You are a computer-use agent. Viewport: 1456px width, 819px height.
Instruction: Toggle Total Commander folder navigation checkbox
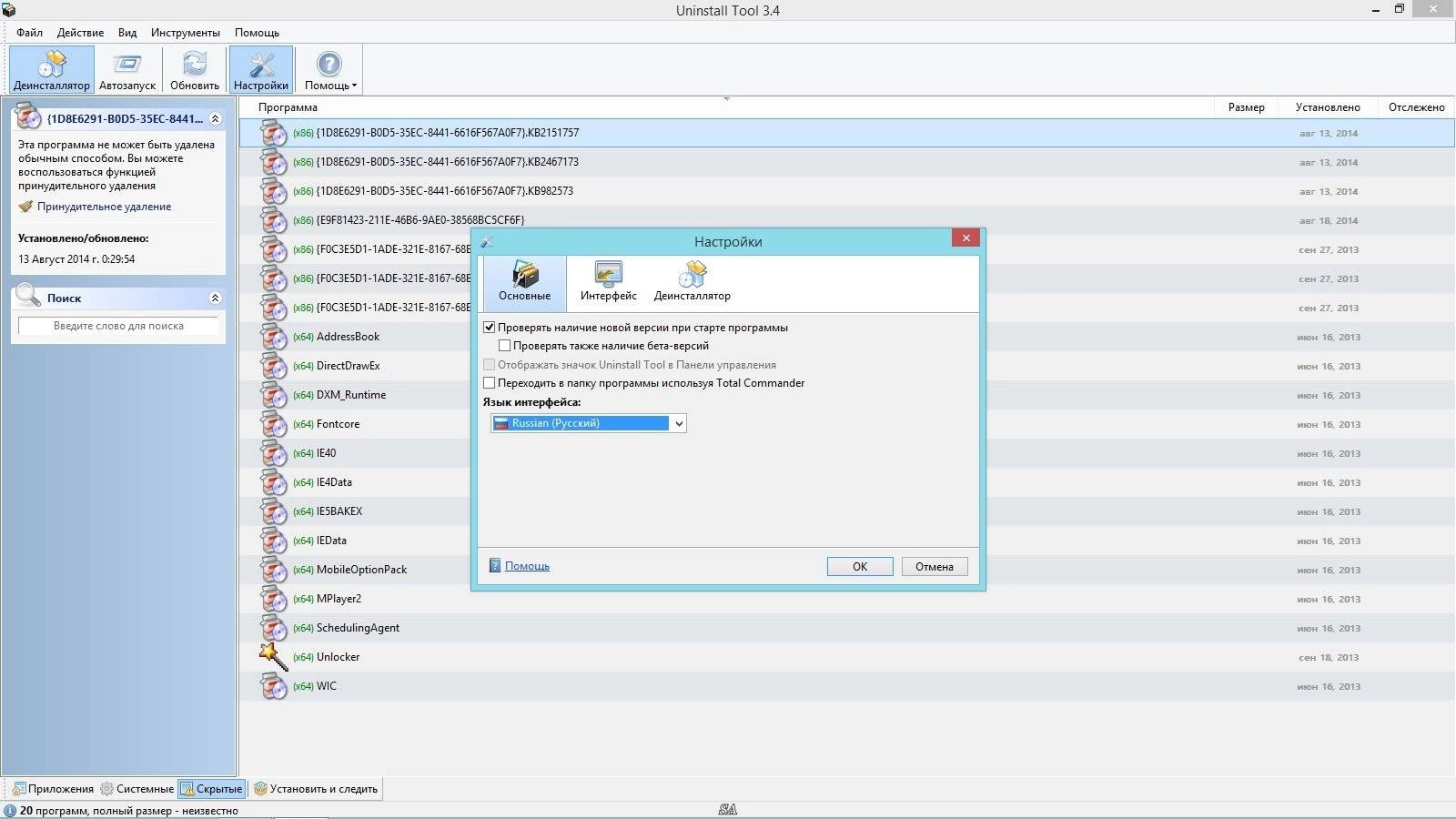[x=490, y=383]
